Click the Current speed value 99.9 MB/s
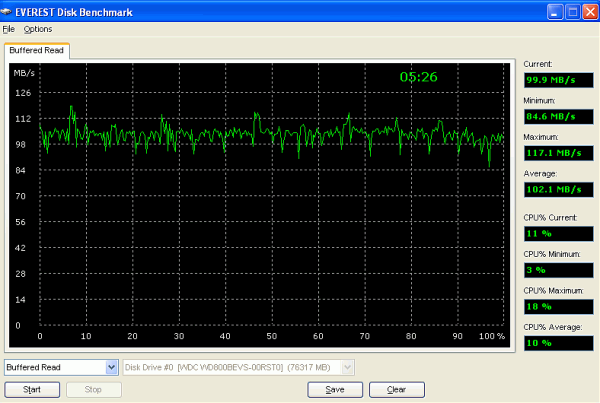Screen dimensions: 600x403 [559, 80]
